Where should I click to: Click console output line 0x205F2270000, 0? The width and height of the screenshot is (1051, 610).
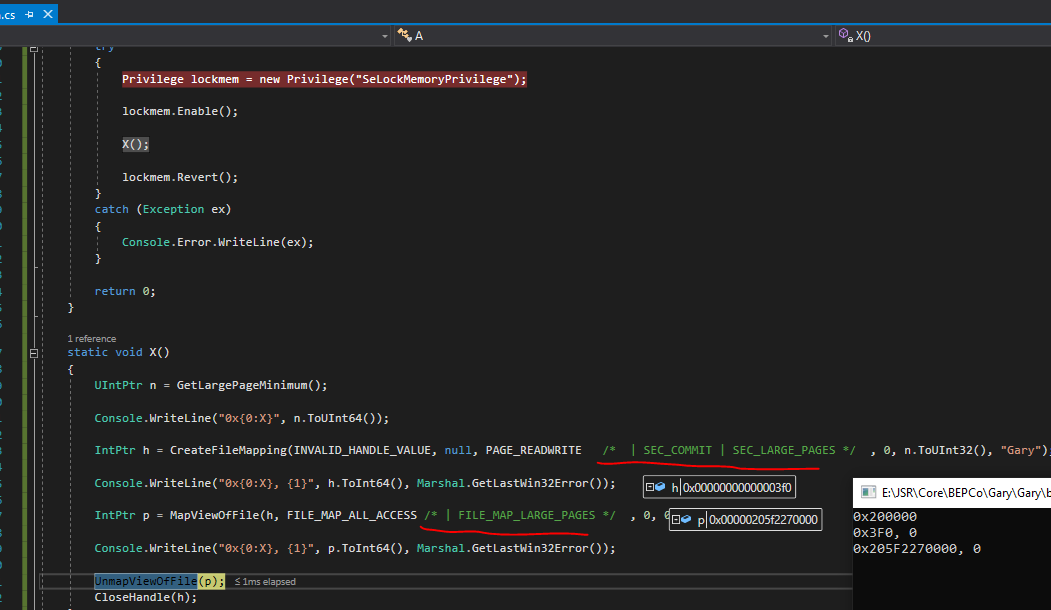point(917,549)
